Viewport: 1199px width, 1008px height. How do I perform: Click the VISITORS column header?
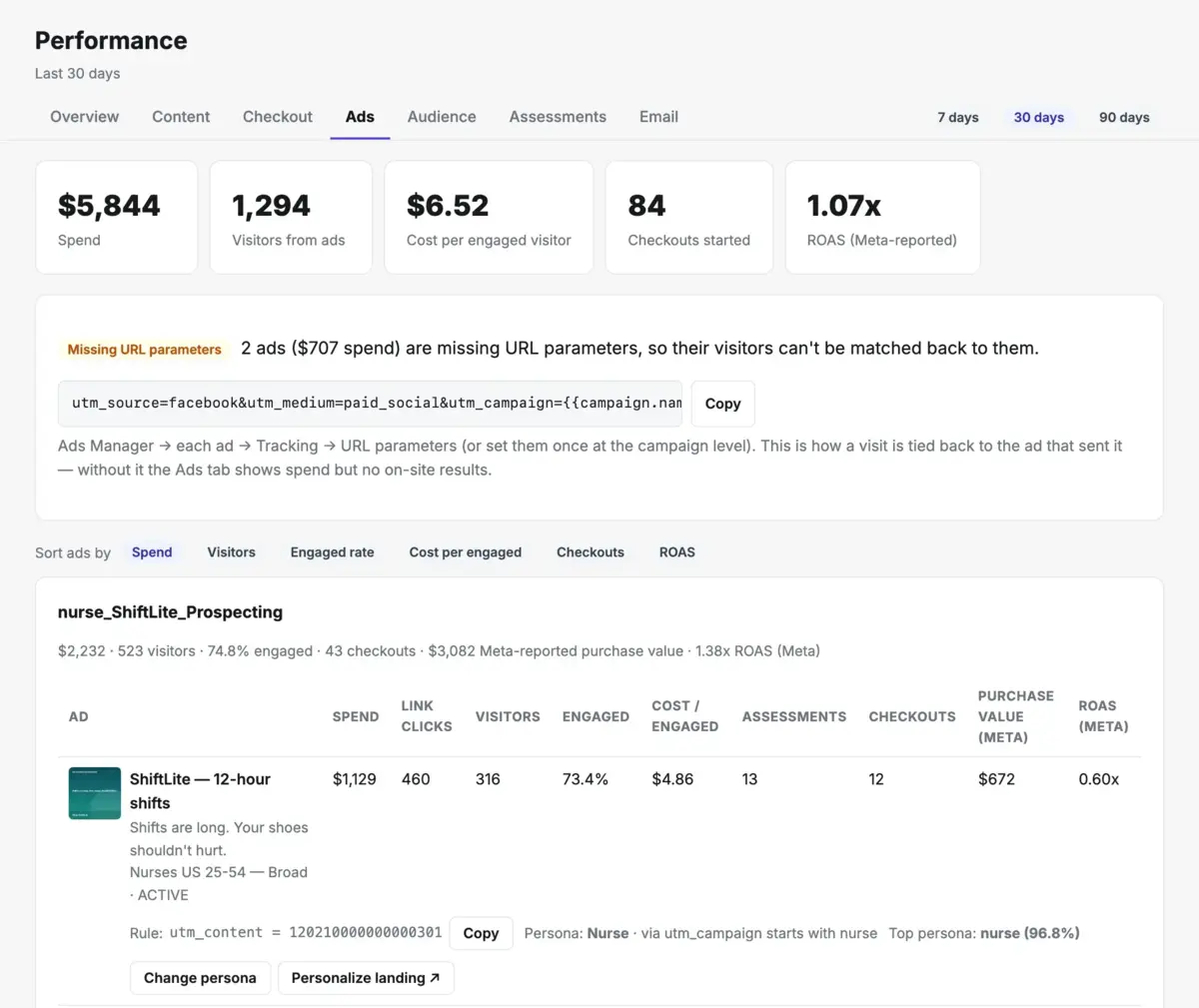click(508, 716)
